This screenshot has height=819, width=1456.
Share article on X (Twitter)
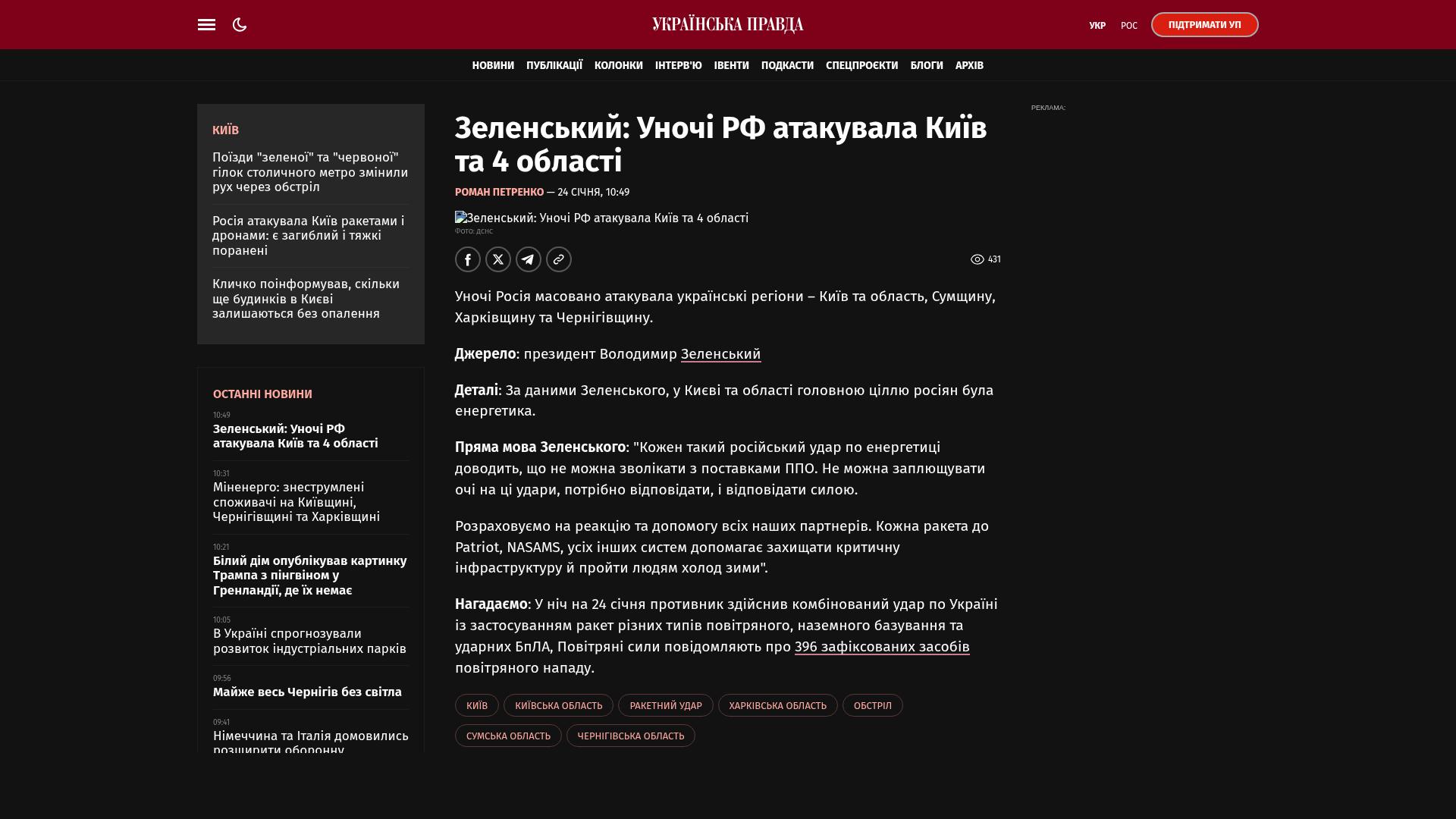[x=498, y=259]
